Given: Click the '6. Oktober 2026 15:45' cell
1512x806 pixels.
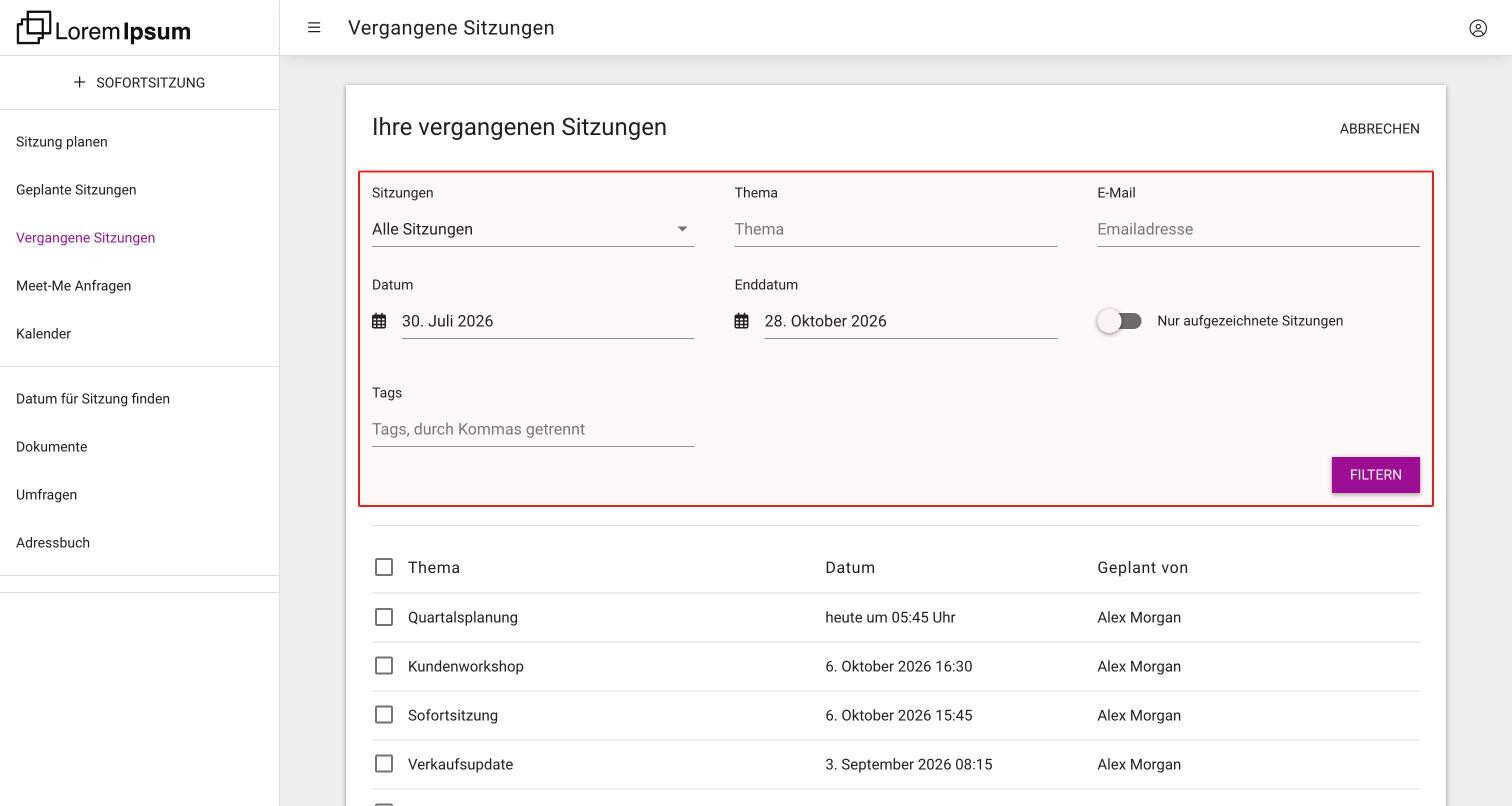Looking at the screenshot, I should [899, 716].
